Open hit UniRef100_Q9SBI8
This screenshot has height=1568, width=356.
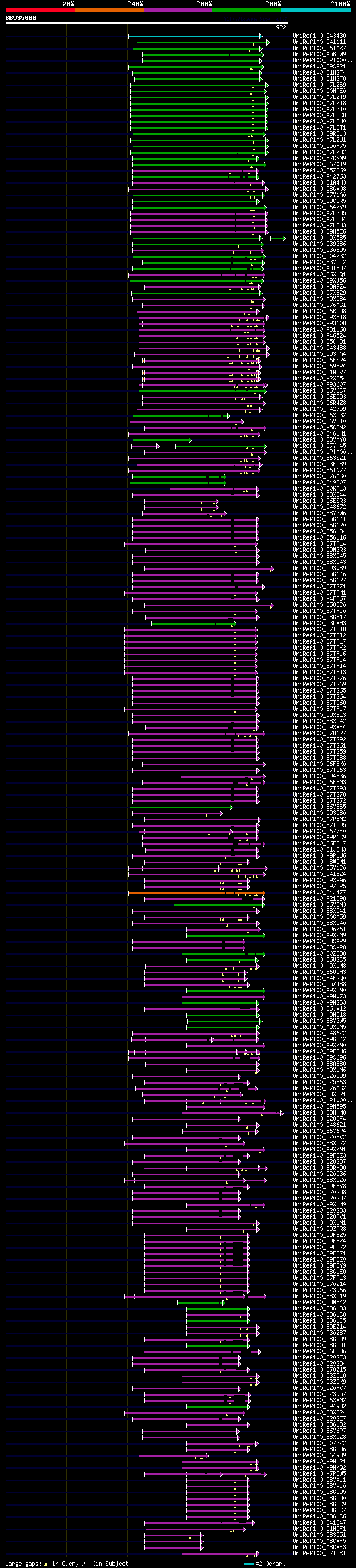[x=319, y=317]
